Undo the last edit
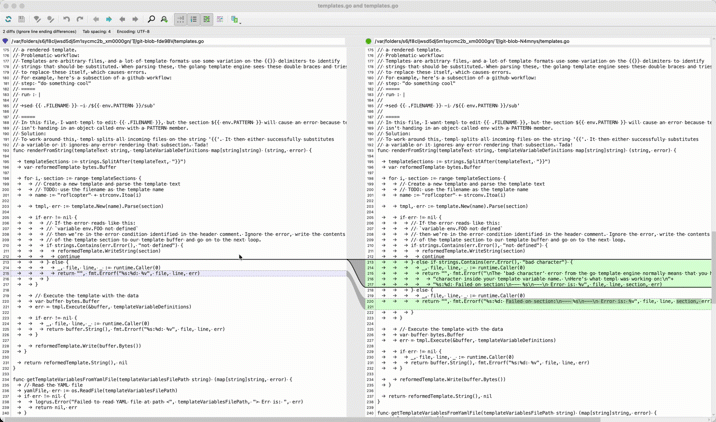The height and width of the screenshot is (422, 716). [67, 19]
